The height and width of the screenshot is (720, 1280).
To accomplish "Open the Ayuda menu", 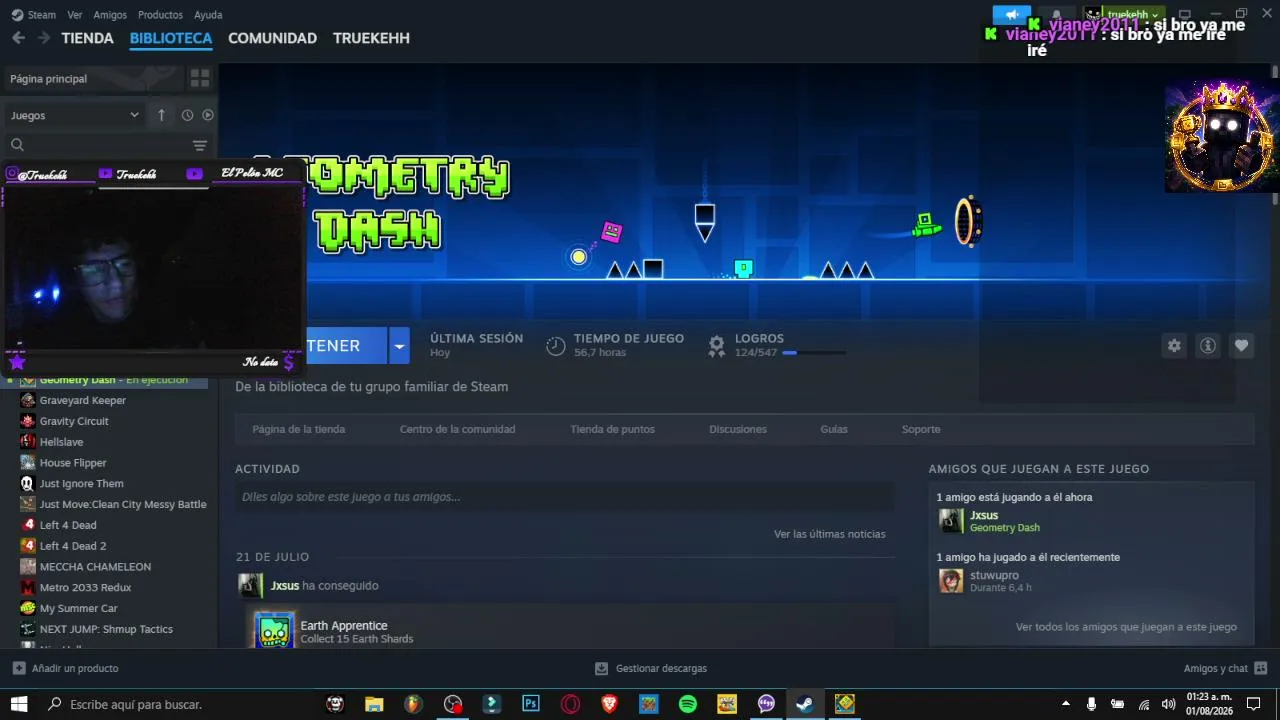I will 208,15.
